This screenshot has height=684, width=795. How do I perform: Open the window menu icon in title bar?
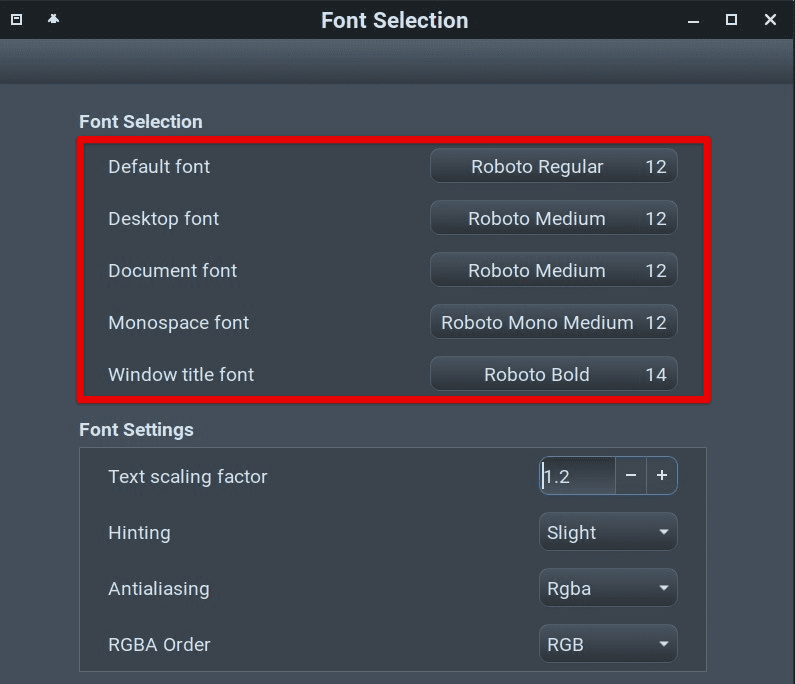tap(17, 20)
